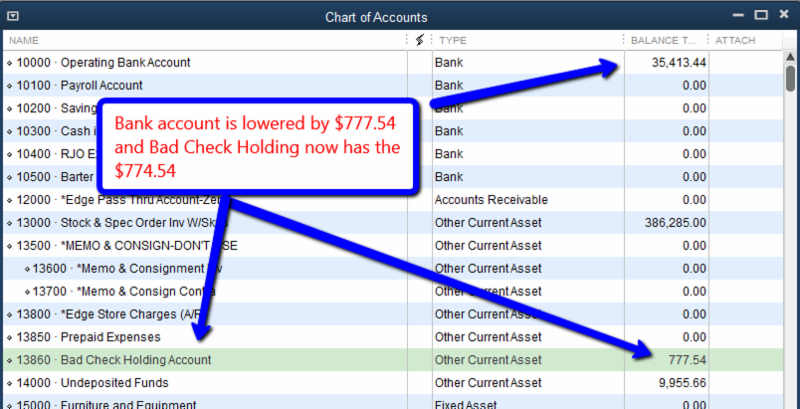Click the lightning bolt online status column header
The image size is (800, 409).
419,40
